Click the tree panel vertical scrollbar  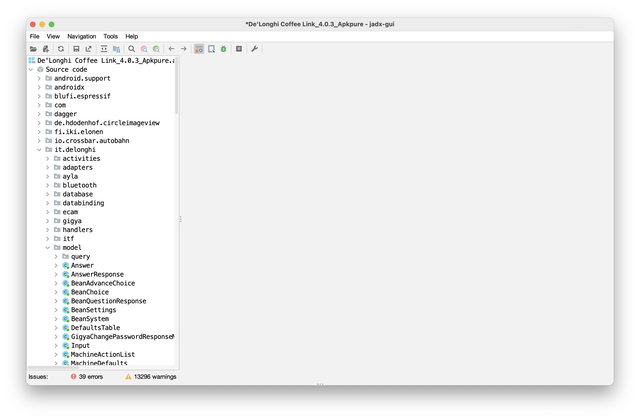click(177, 86)
